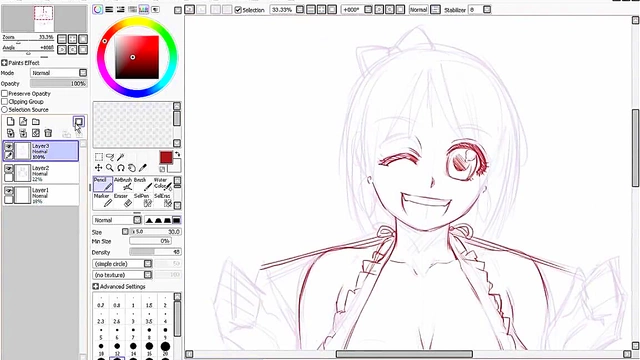Click the red foreground color swatch
This screenshot has height=360, width=640.
166,158
